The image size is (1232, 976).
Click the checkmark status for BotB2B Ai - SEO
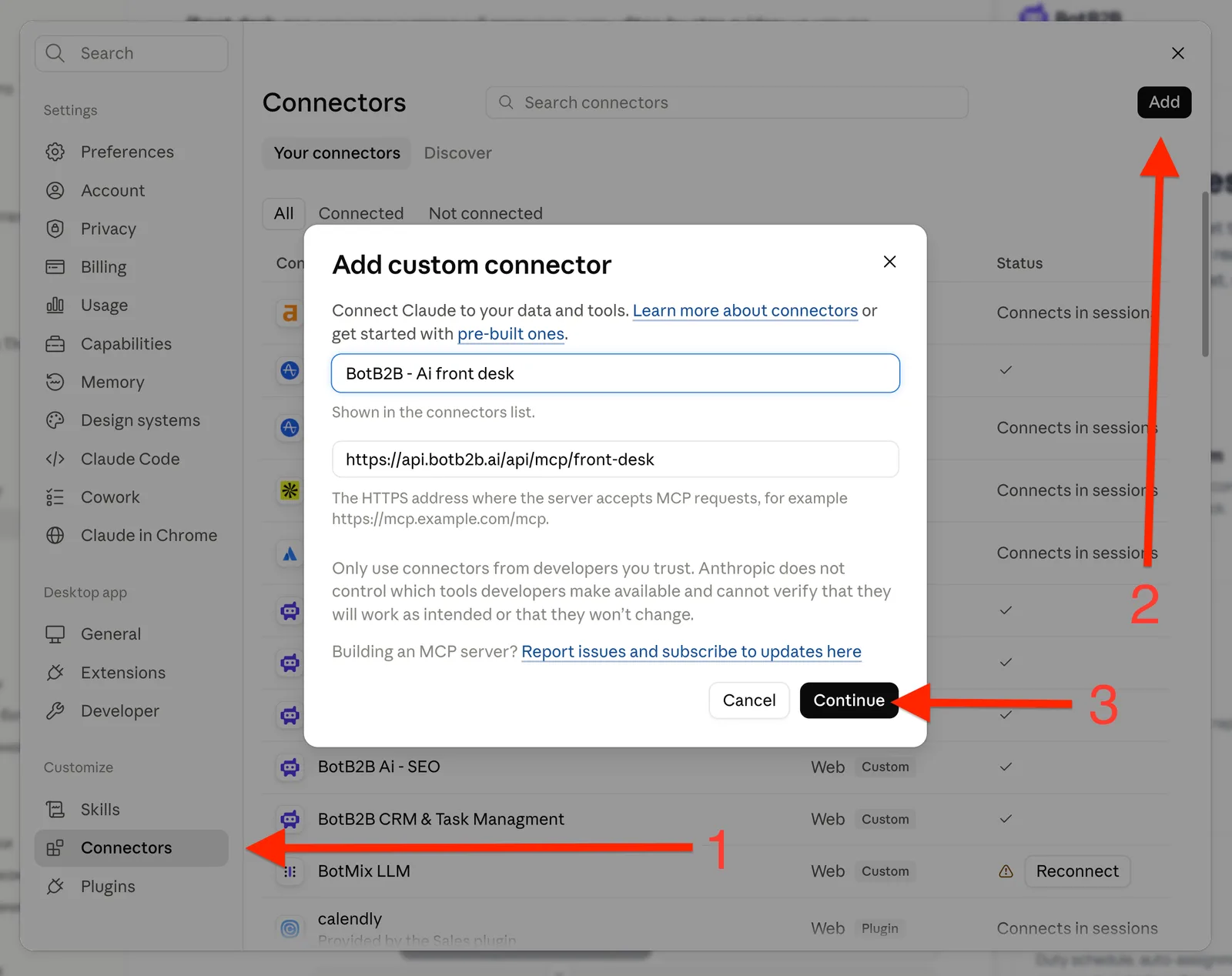(x=1006, y=767)
